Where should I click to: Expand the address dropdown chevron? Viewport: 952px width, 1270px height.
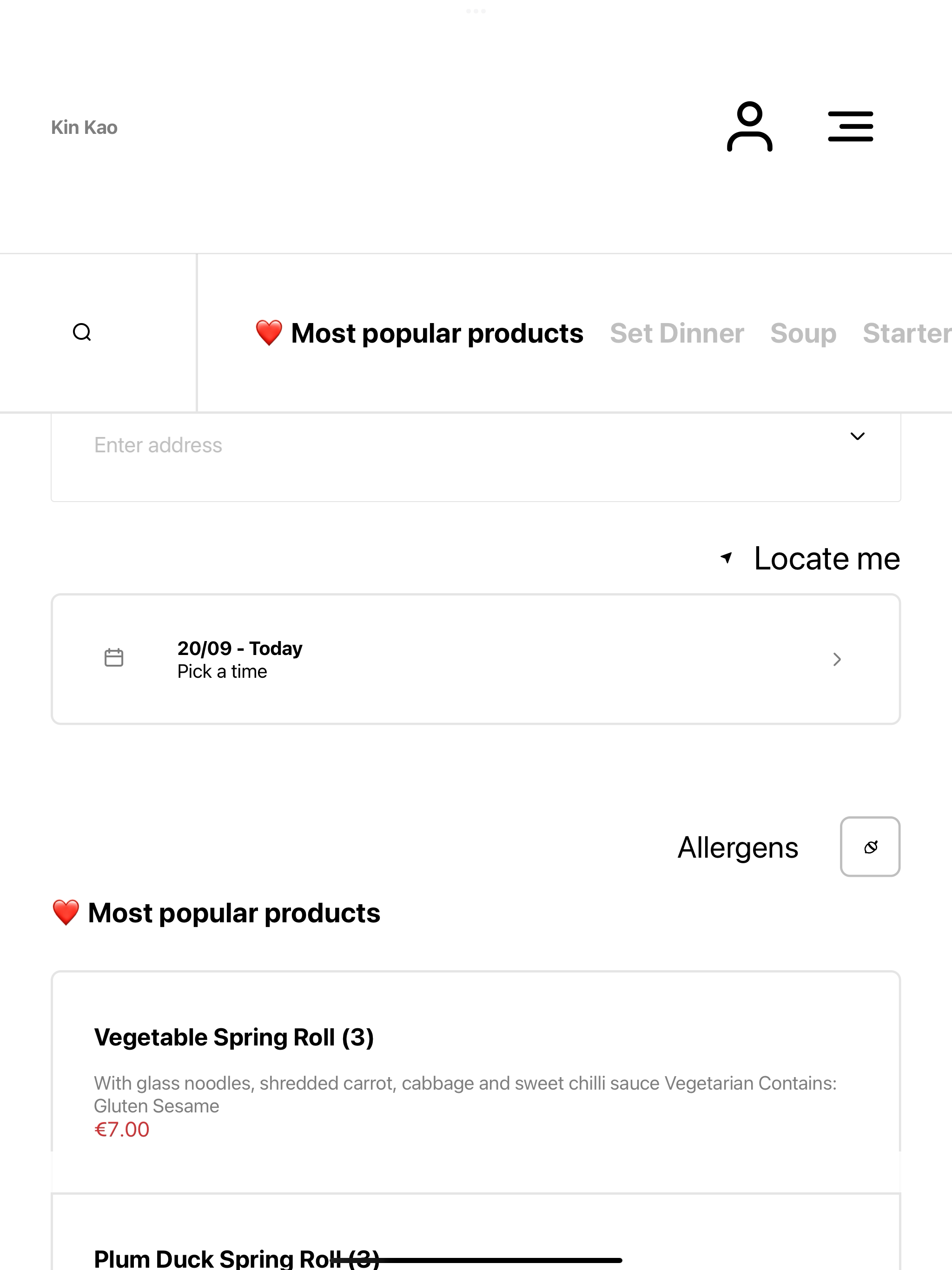(x=857, y=437)
